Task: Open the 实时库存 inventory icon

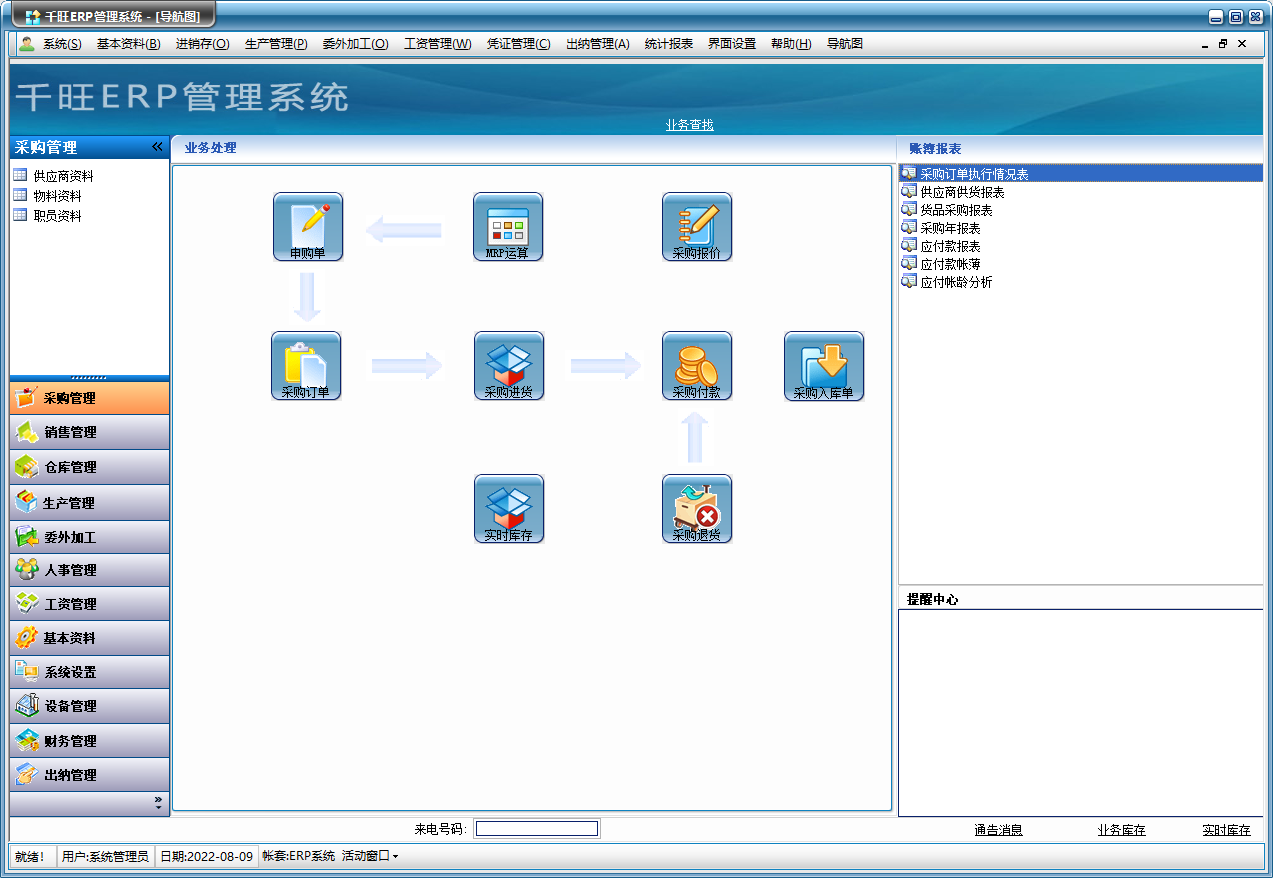Action: tap(509, 509)
